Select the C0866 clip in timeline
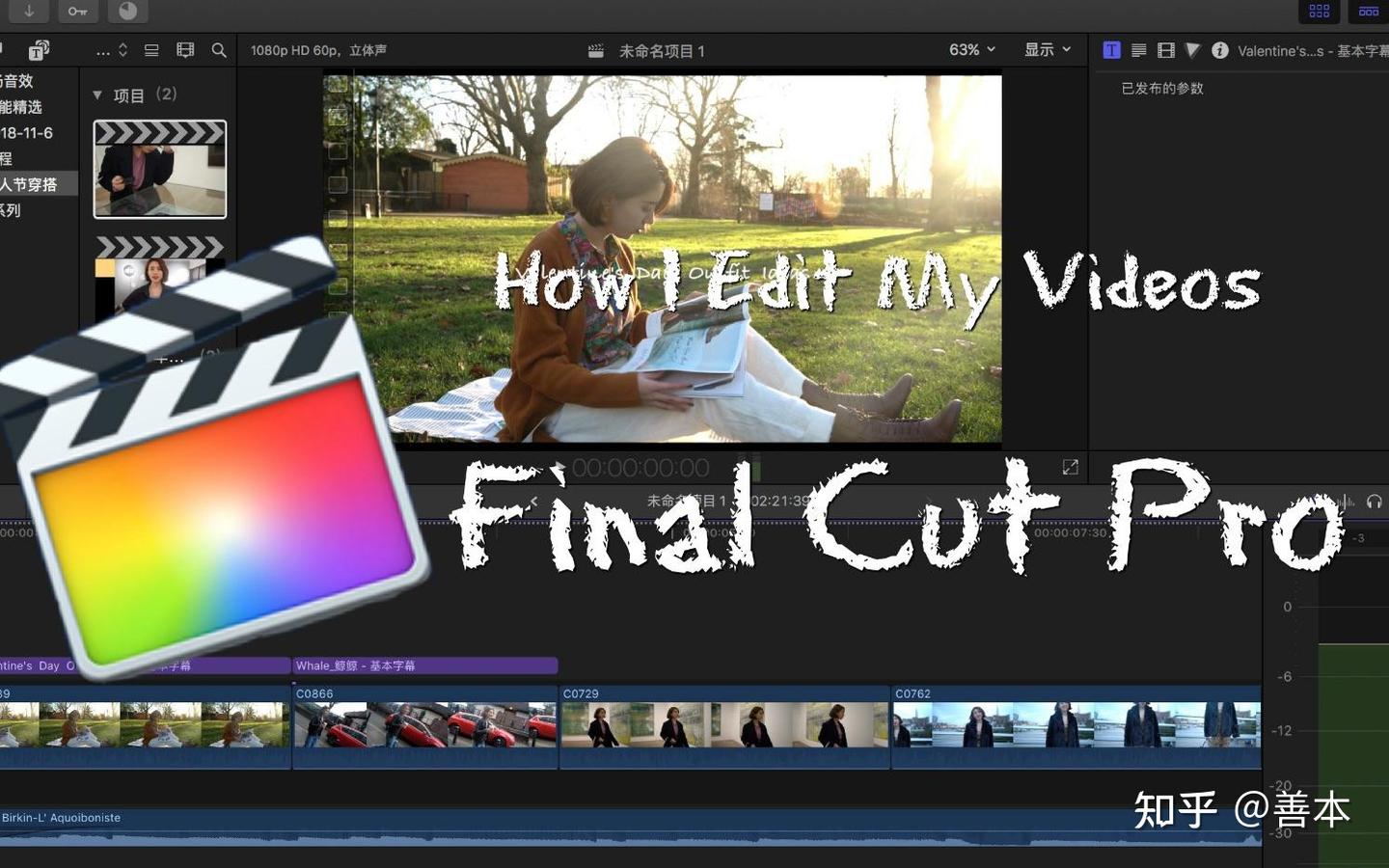This screenshot has width=1389, height=868. pyautogui.click(x=425, y=727)
